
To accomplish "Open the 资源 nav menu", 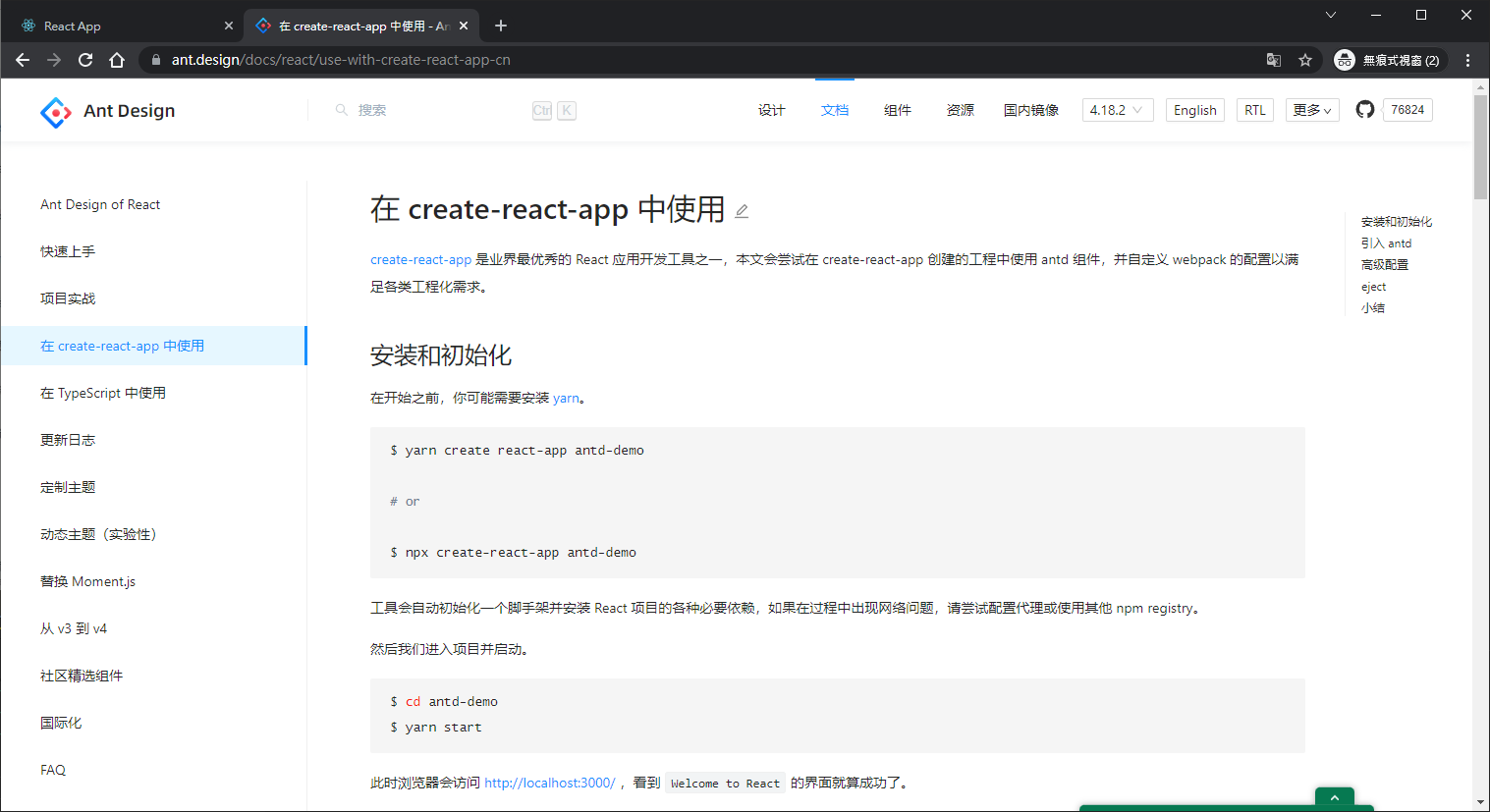I will coord(961,110).
